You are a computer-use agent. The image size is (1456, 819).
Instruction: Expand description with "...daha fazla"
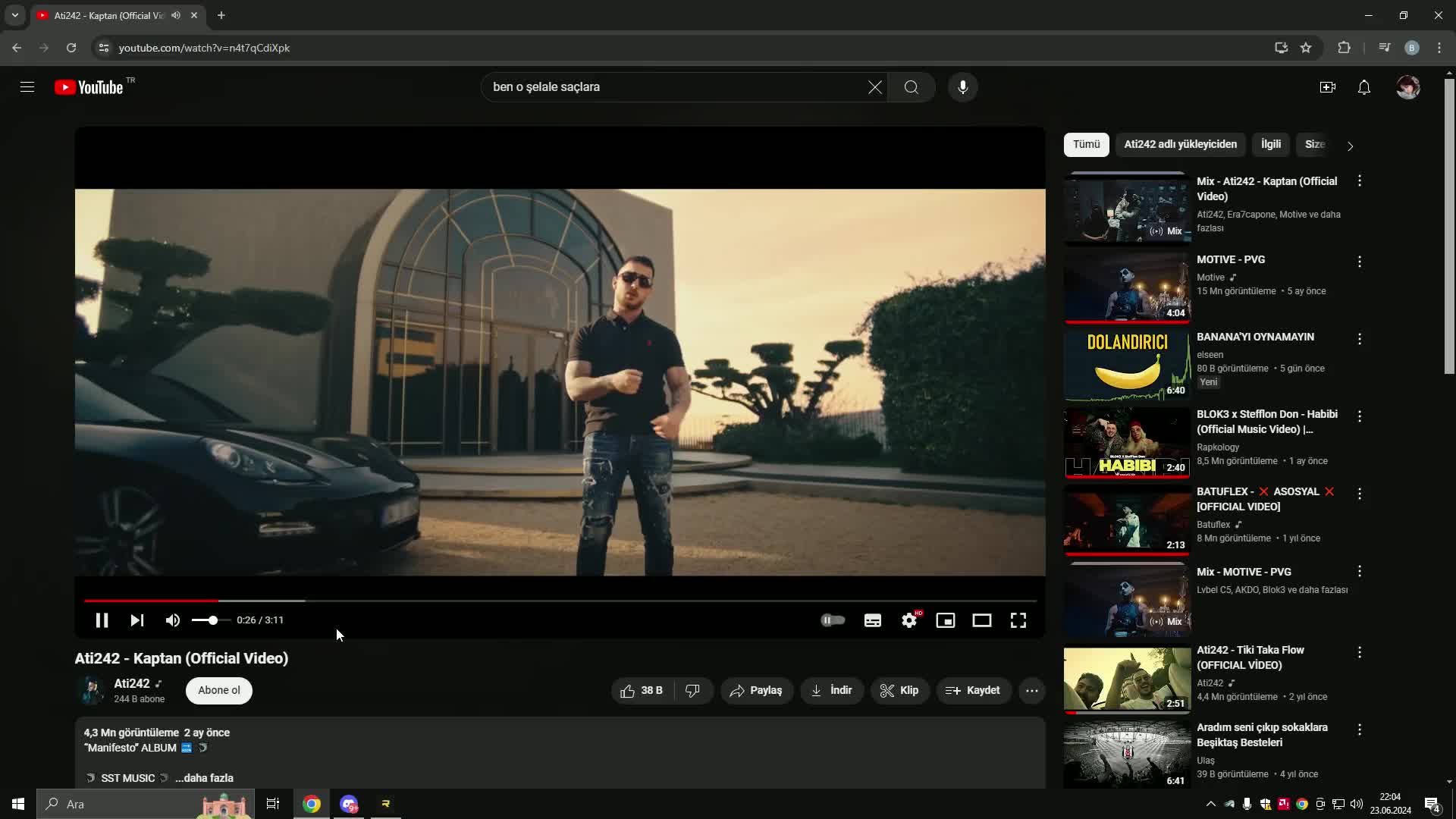[204, 778]
